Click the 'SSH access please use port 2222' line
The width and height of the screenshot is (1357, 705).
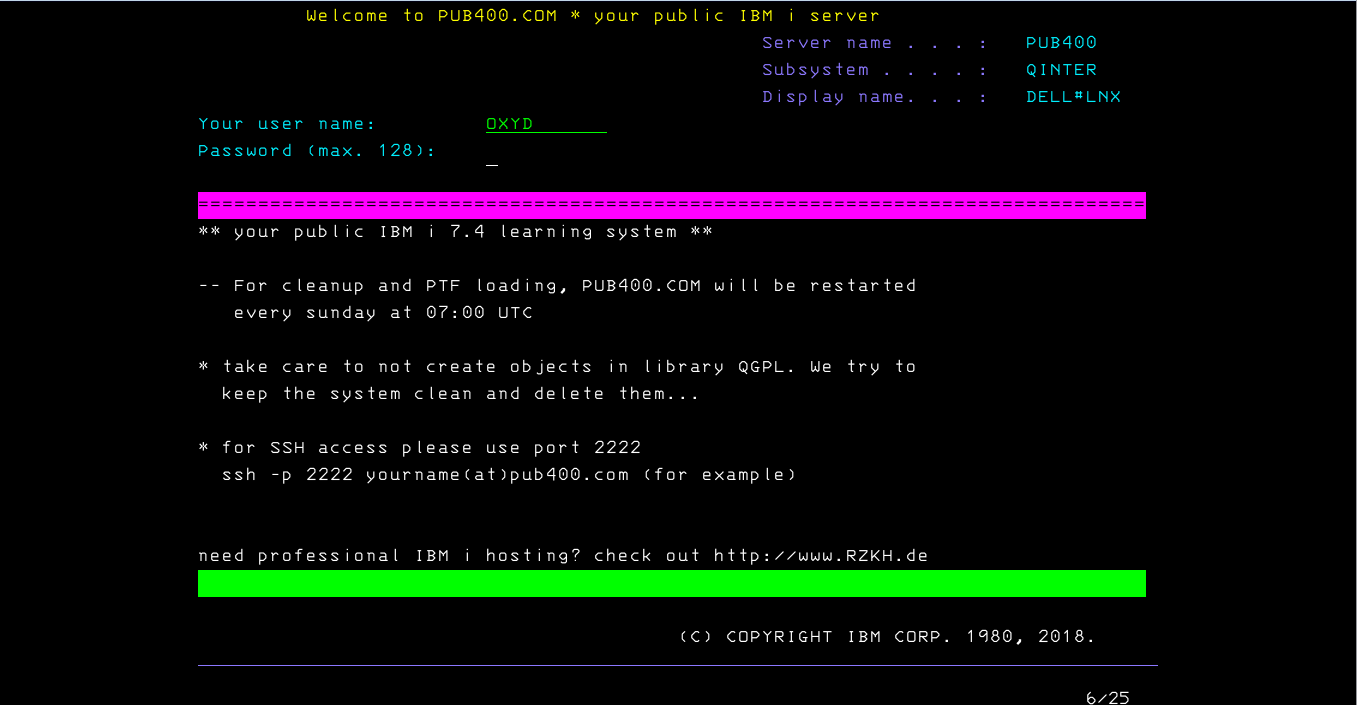click(x=419, y=448)
